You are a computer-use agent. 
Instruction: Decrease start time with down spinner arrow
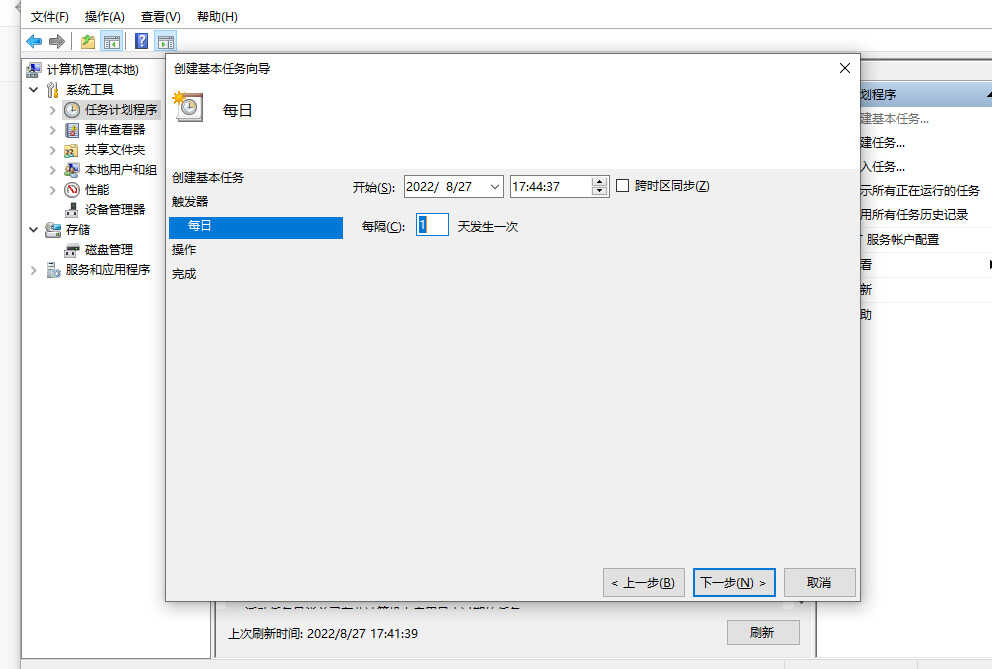point(599,191)
